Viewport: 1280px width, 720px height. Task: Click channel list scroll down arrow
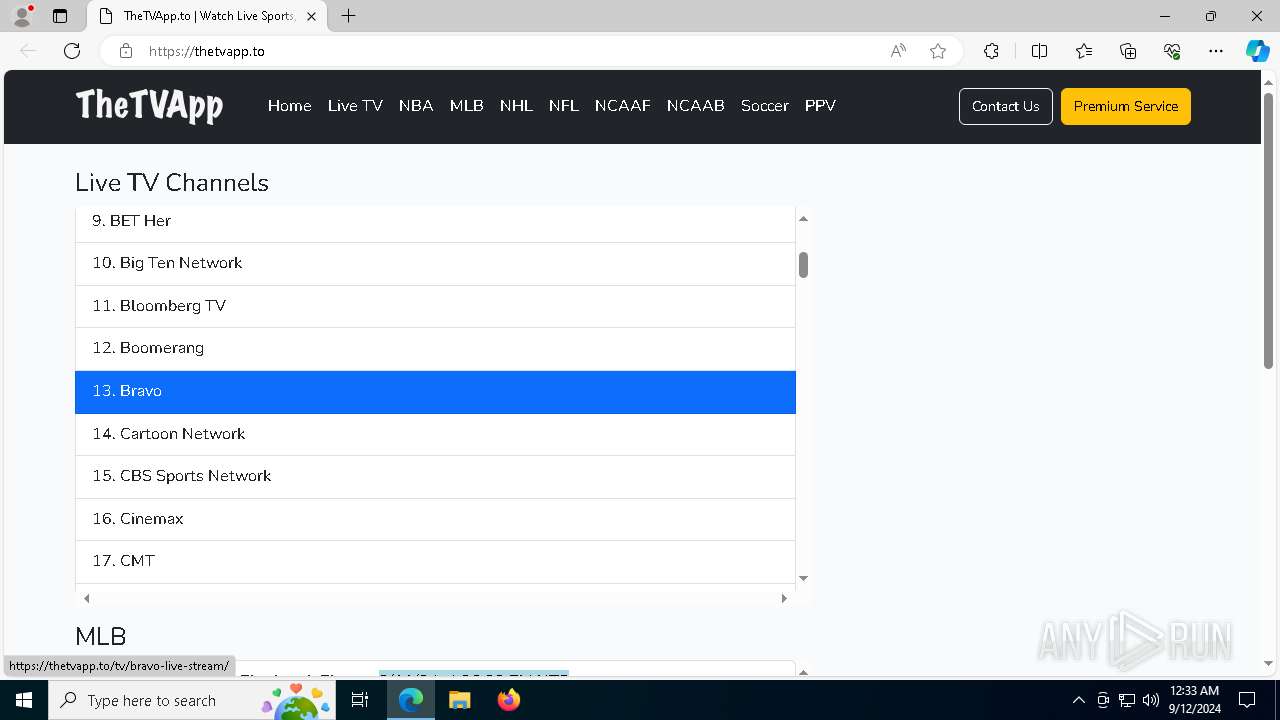click(803, 578)
